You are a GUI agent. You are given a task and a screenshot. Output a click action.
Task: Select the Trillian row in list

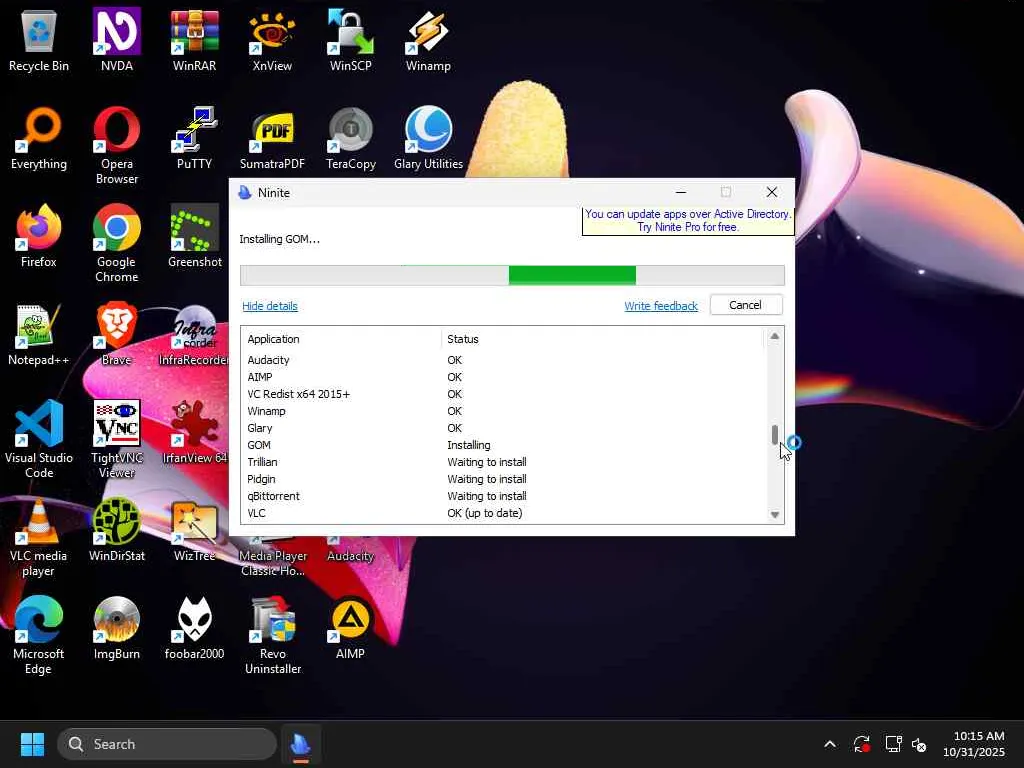503,462
